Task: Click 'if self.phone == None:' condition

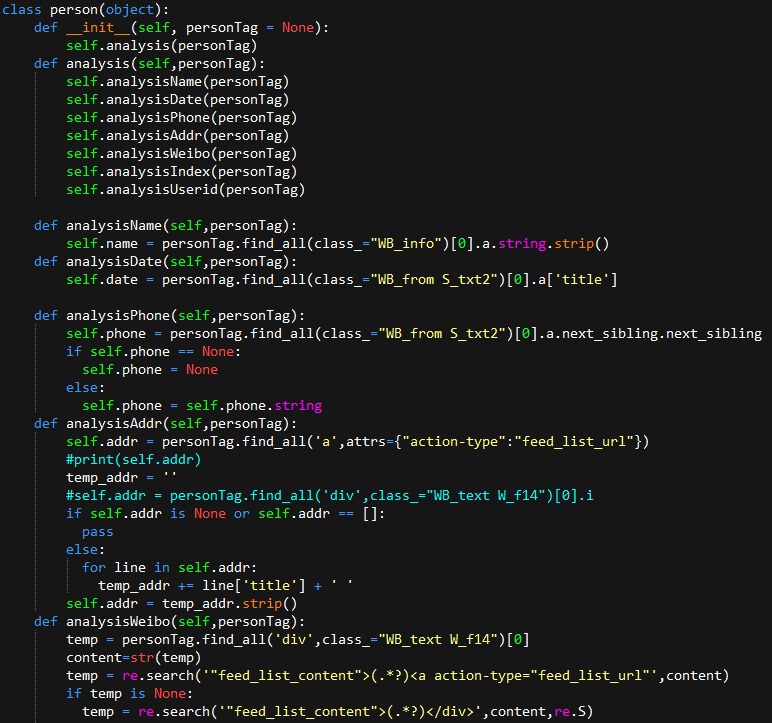Action: (153, 352)
